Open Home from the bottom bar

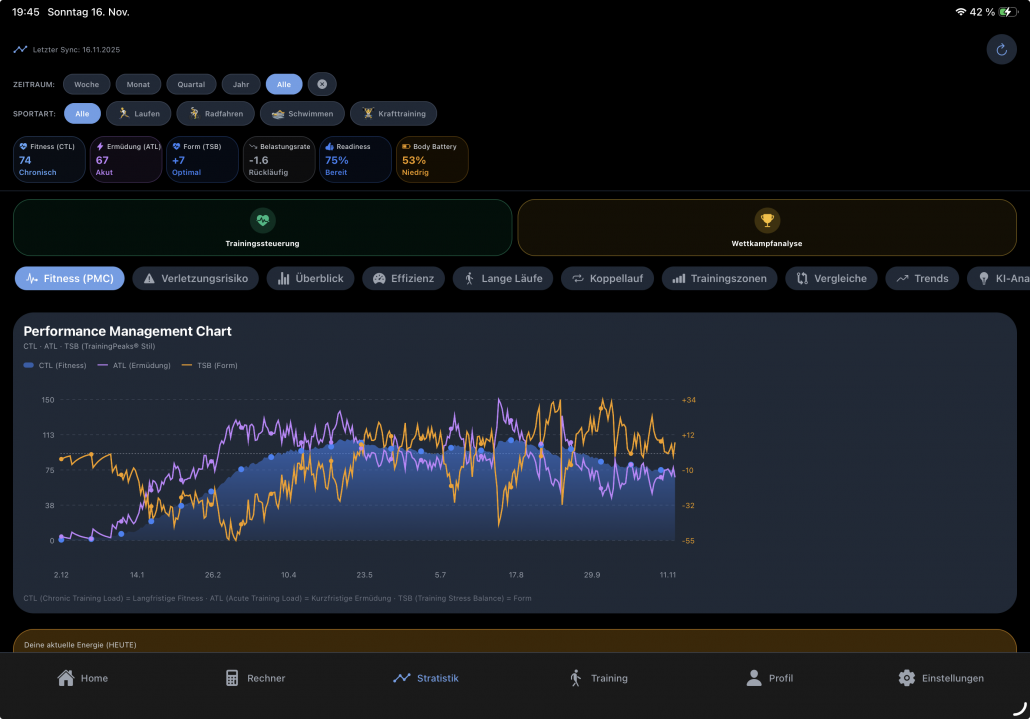click(x=83, y=678)
